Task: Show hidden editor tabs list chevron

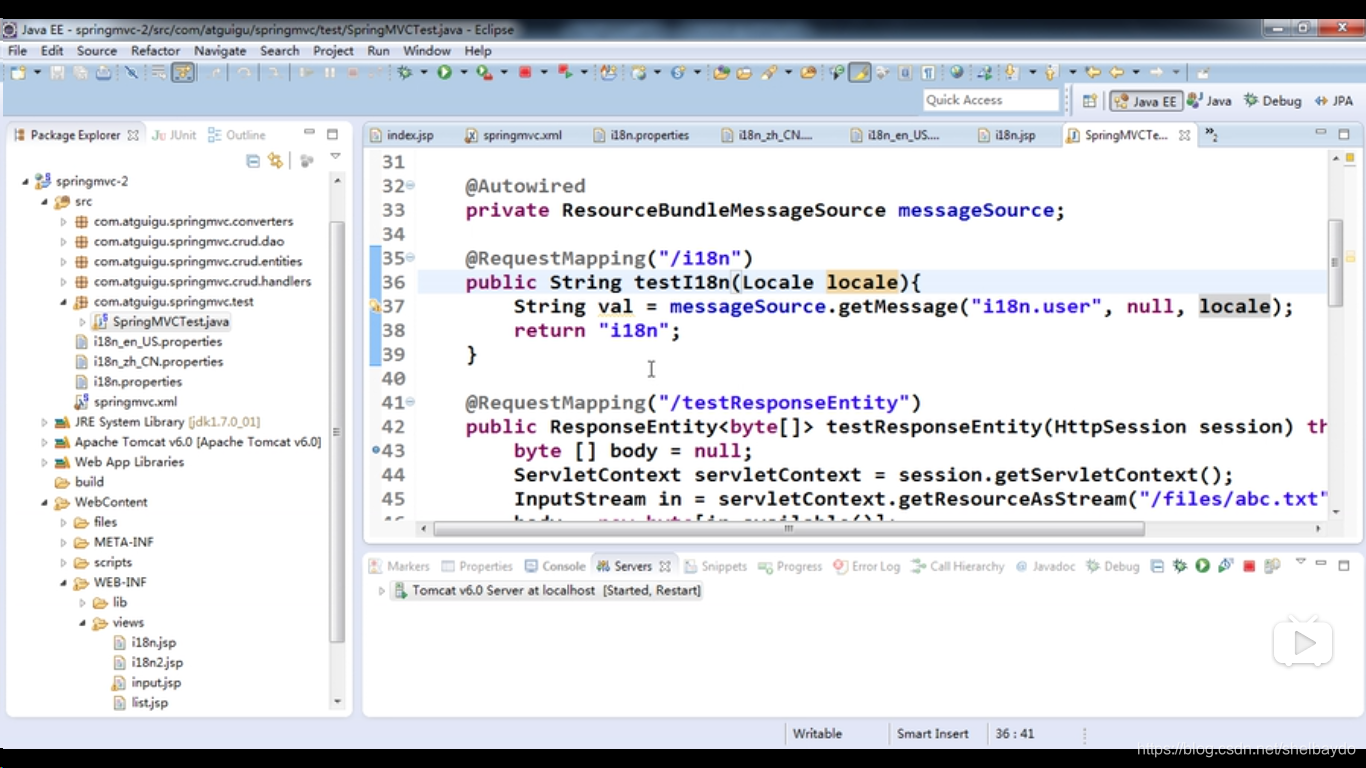Action: click(1210, 134)
